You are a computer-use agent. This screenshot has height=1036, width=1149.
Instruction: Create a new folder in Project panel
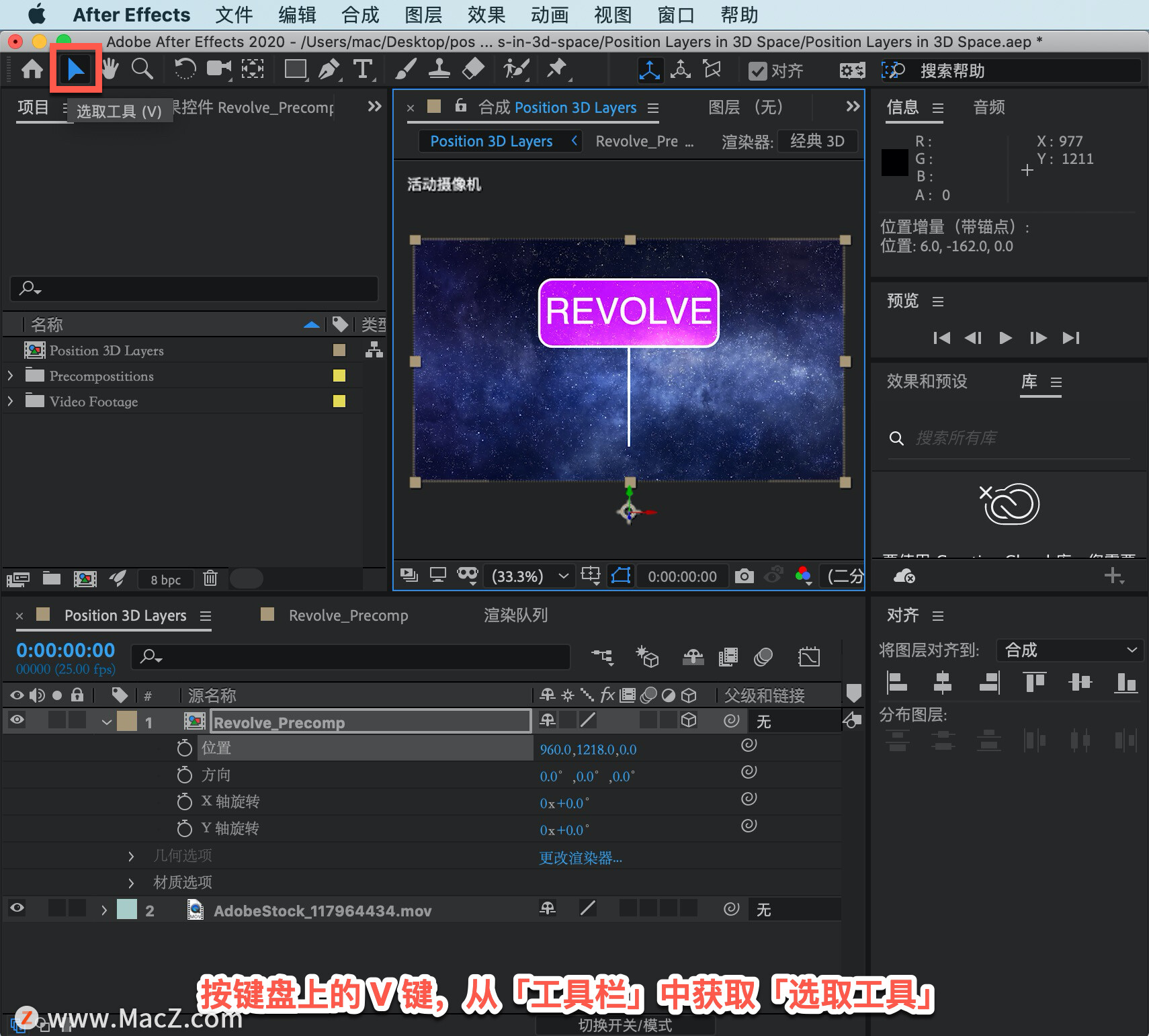tap(52, 578)
